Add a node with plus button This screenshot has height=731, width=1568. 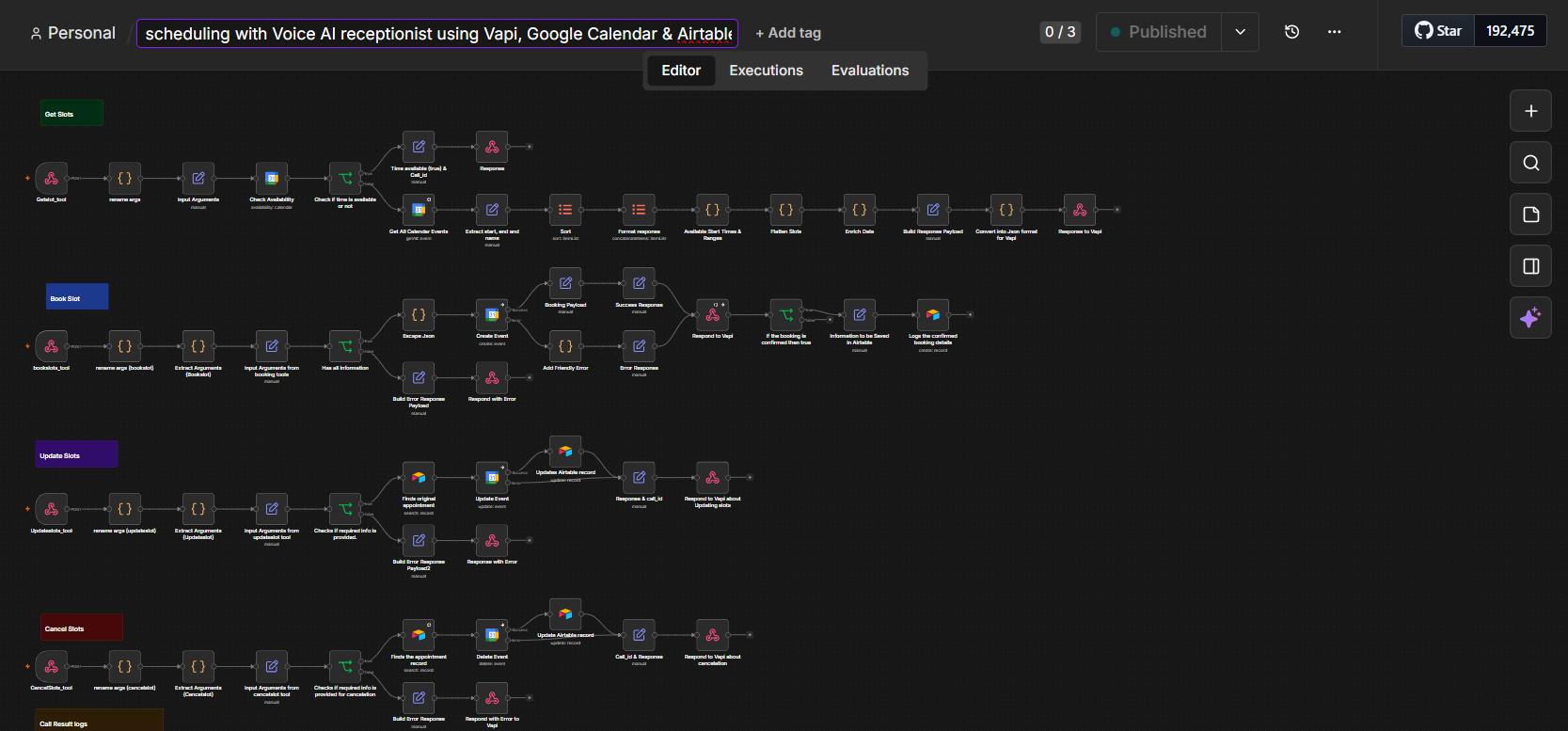pyautogui.click(x=1530, y=111)
